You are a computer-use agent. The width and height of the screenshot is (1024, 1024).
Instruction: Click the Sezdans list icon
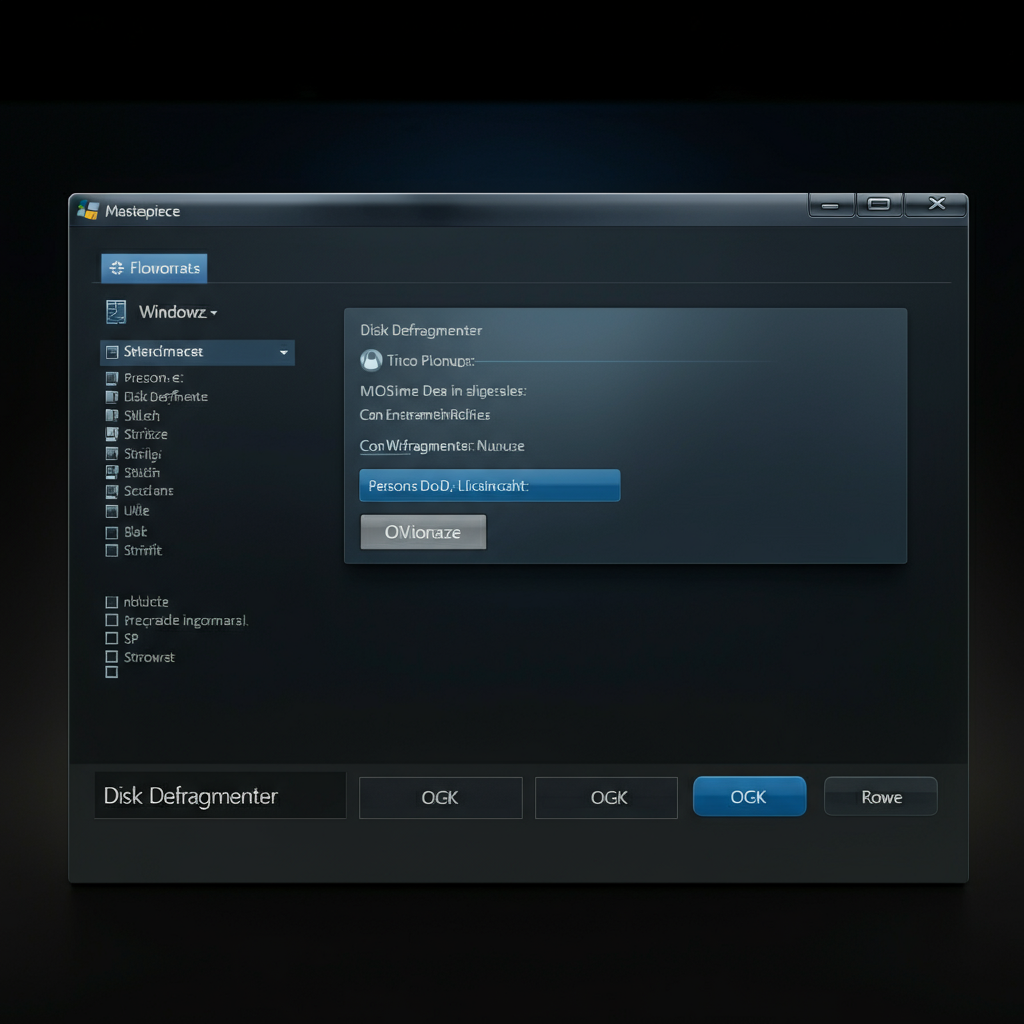point(111,491)
